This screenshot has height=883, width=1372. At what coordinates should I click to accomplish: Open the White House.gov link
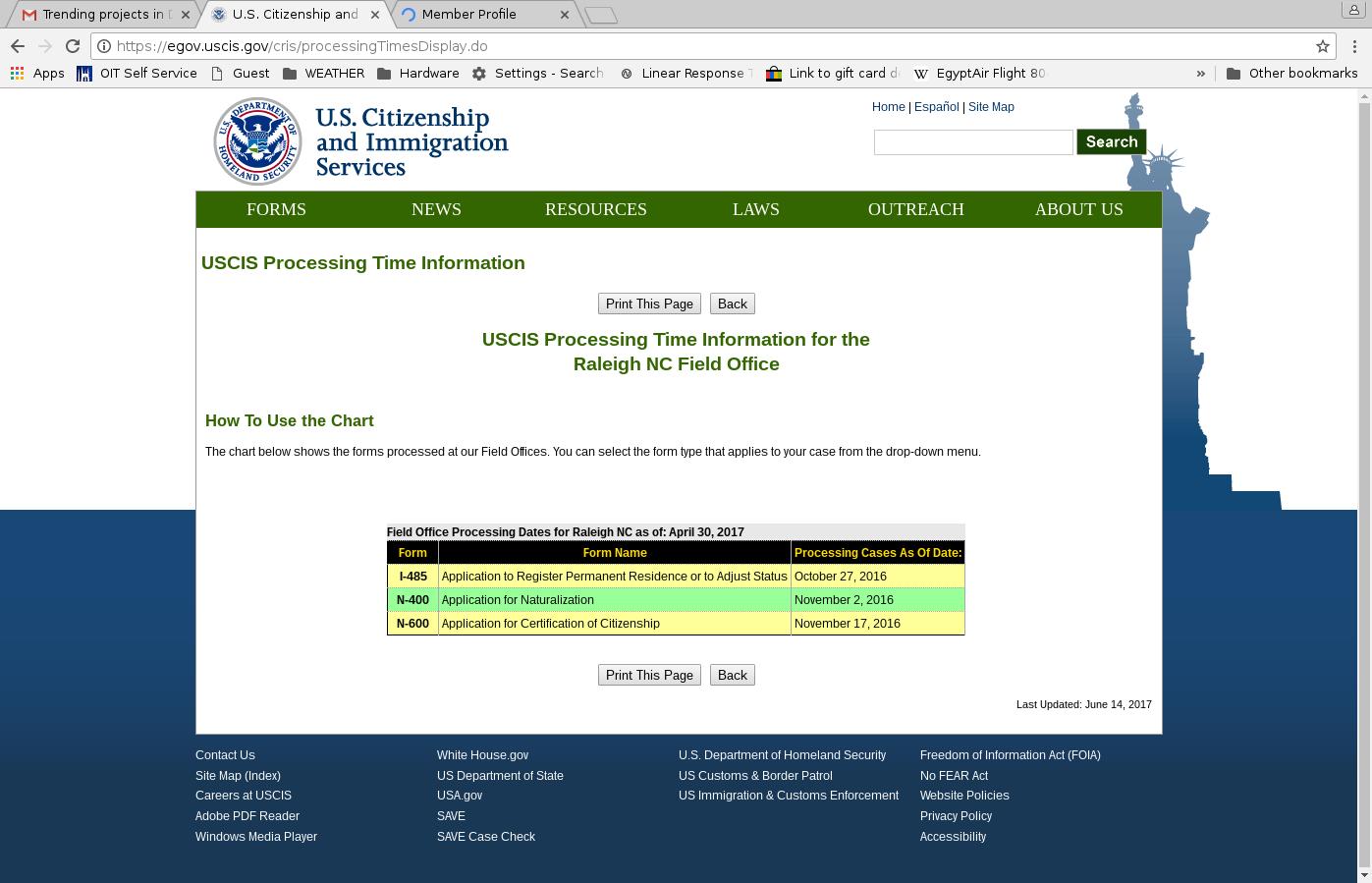(x=482, y=755)
